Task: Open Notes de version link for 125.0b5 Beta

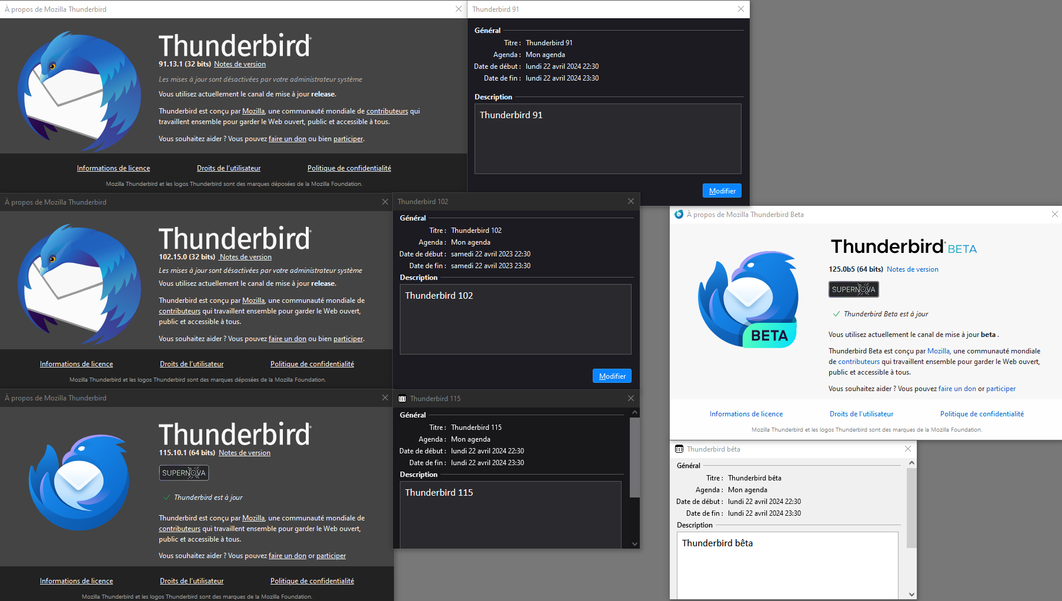Action: pos(912,269)
